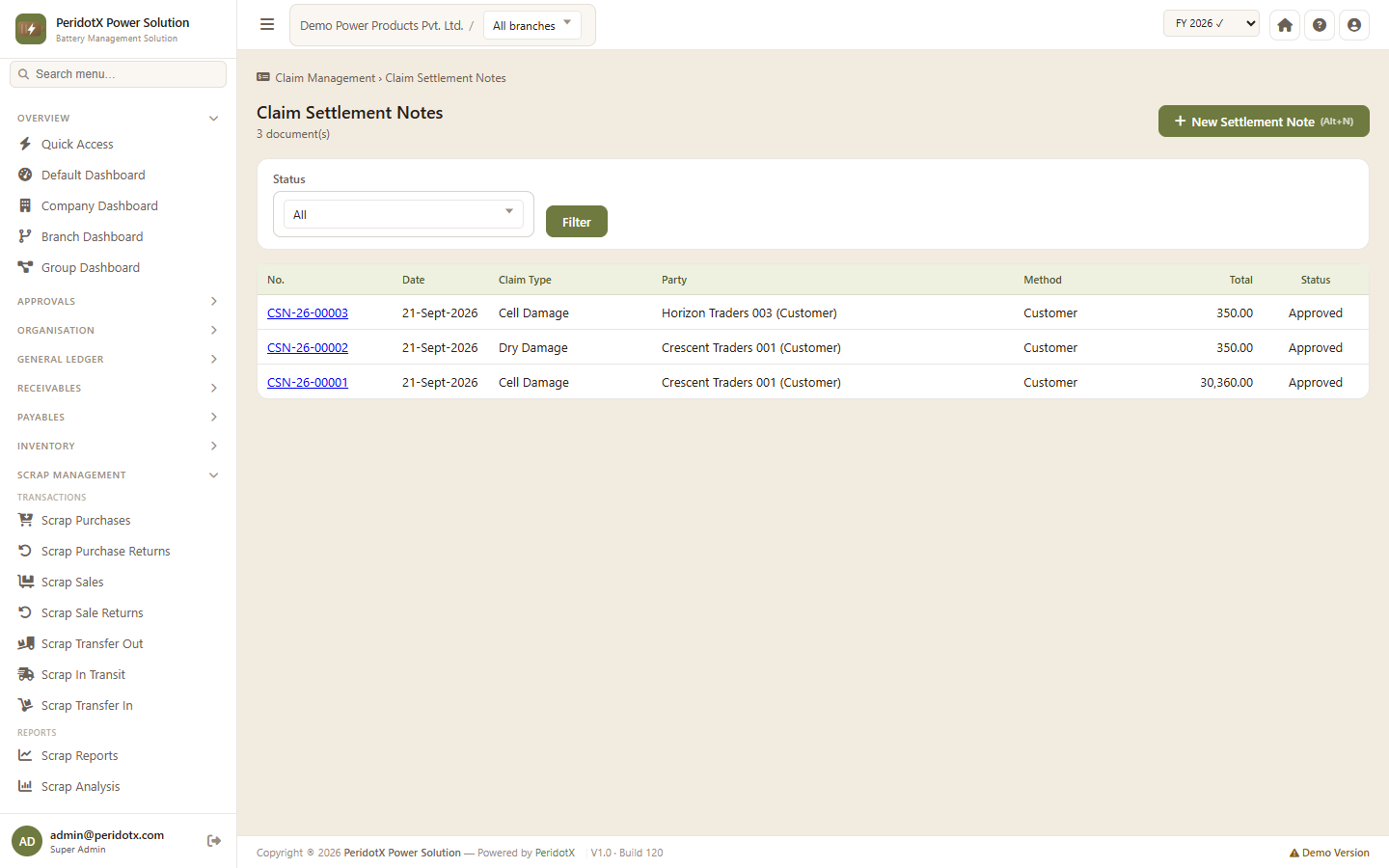Open the Status filter dropdown

(403, 214)
